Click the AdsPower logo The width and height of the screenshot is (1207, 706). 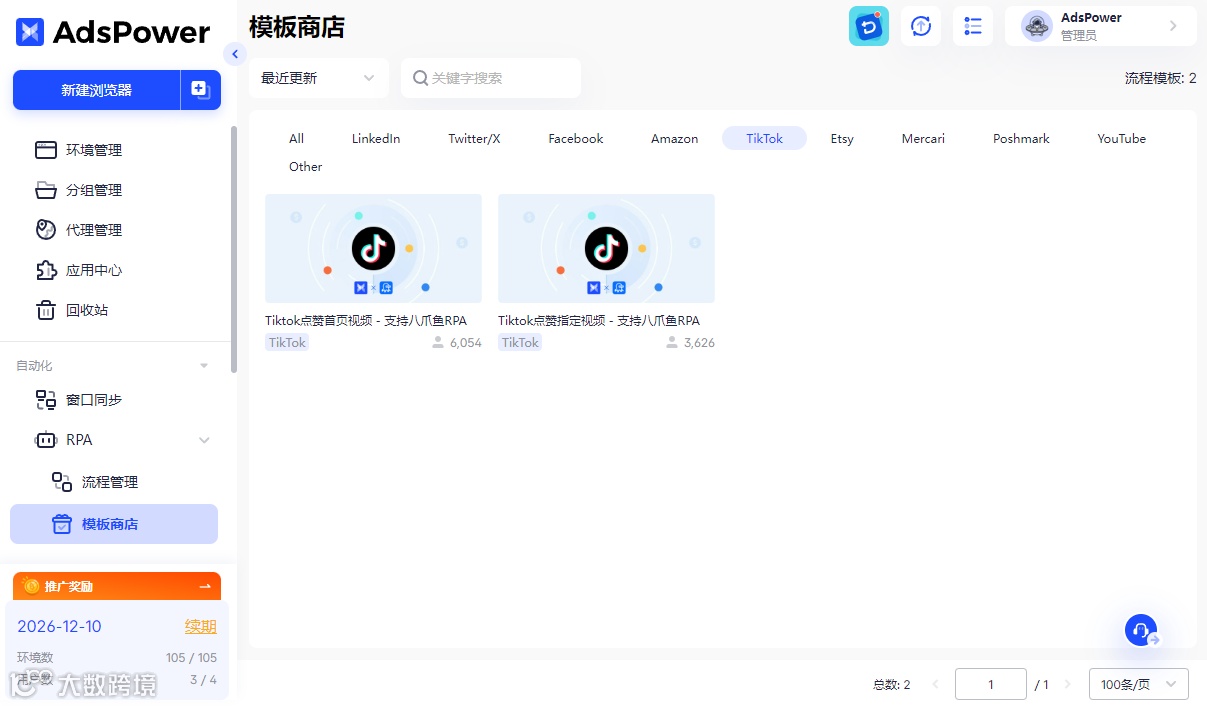114,32
